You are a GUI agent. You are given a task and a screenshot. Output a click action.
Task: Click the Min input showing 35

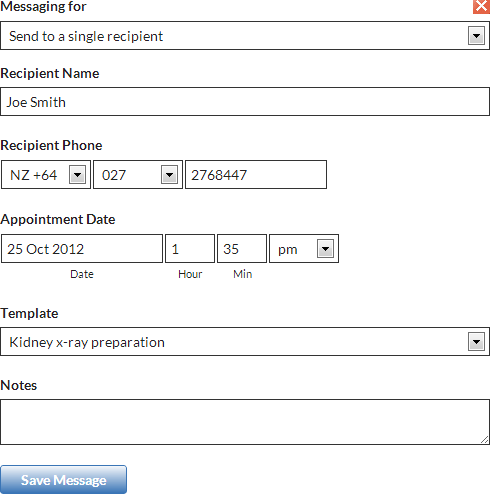click(x=242, y=249)
